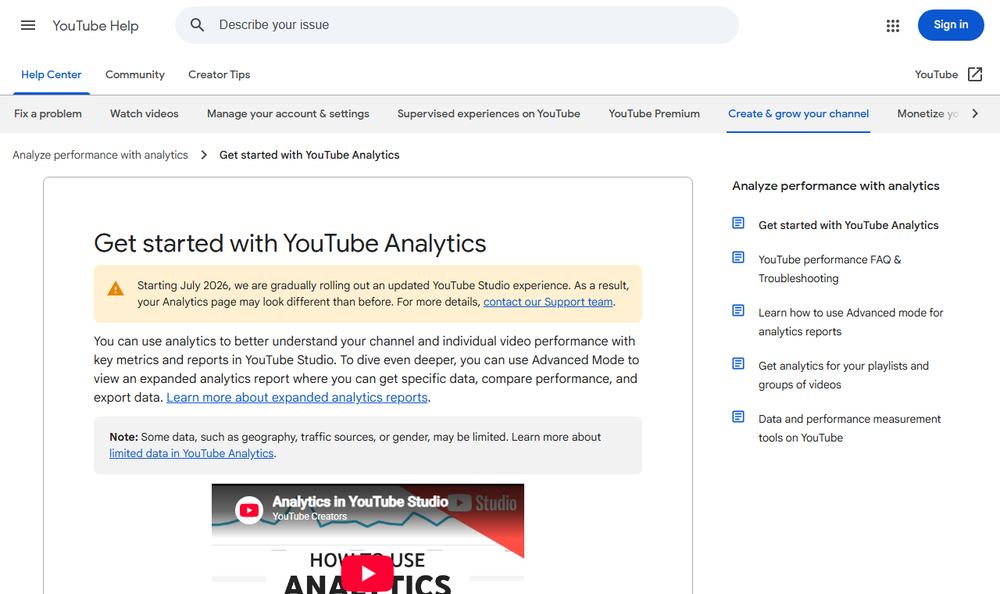
Task: Switch to the Community tab
Action: click(x=135, y=75)
